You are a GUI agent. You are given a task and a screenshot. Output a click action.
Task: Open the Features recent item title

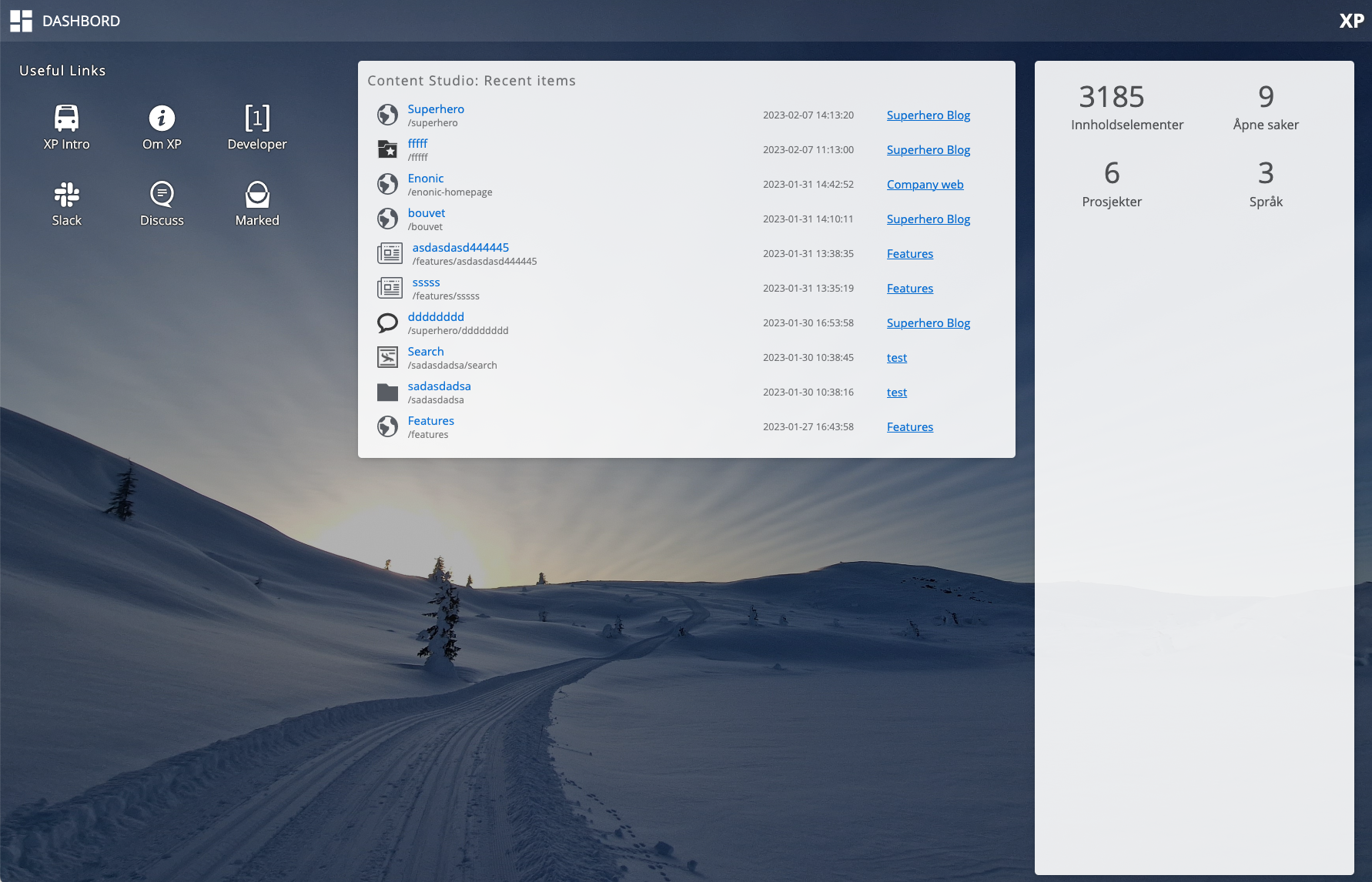click(x=430, y=420)
